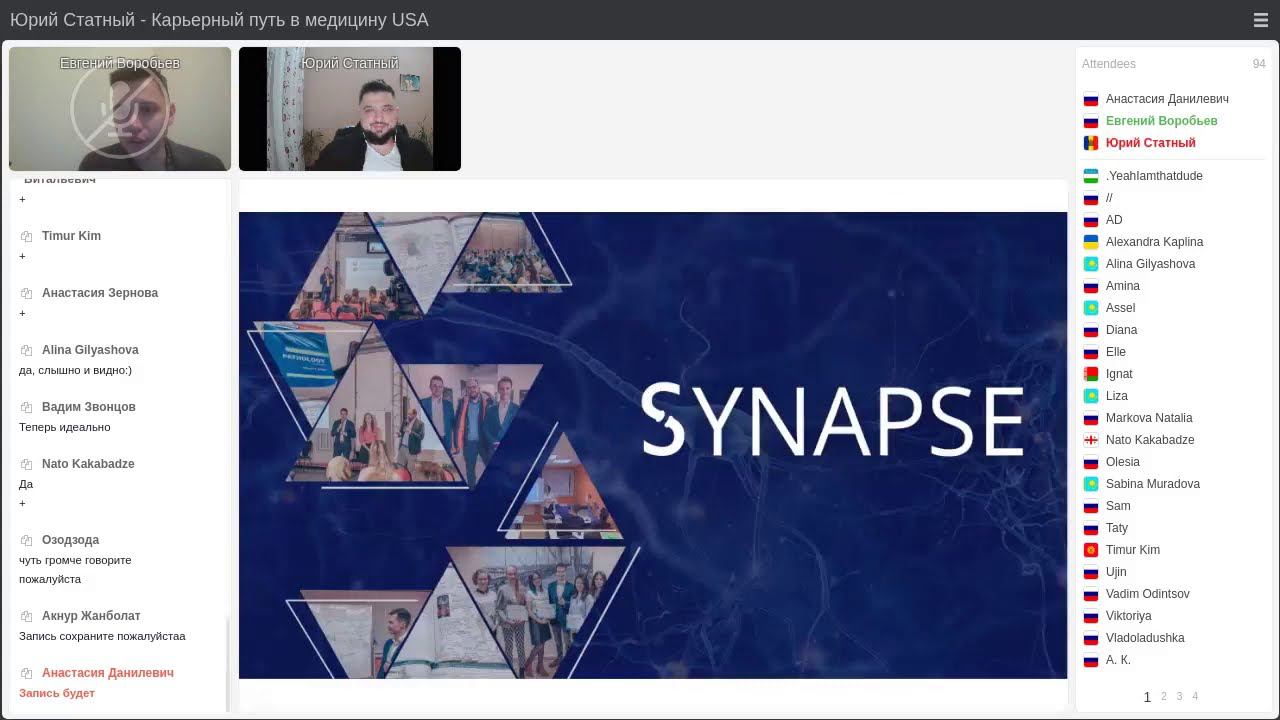1280x720 pixels.
Task: Select attendee Elle
Action: click(1116, 352)
